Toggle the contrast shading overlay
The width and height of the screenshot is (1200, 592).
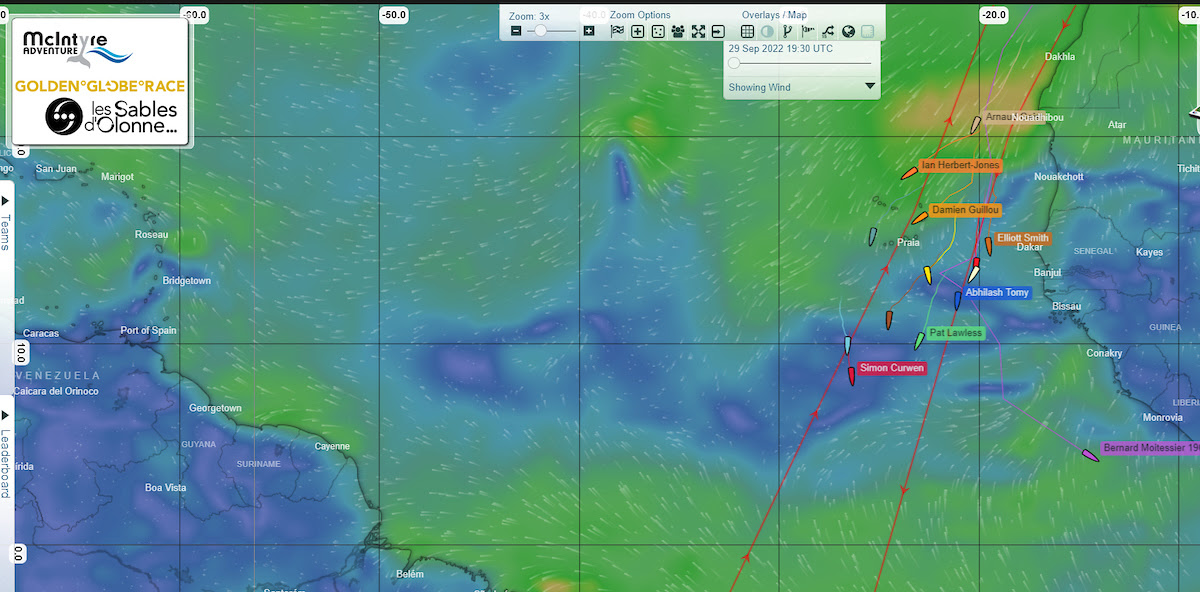766,31
